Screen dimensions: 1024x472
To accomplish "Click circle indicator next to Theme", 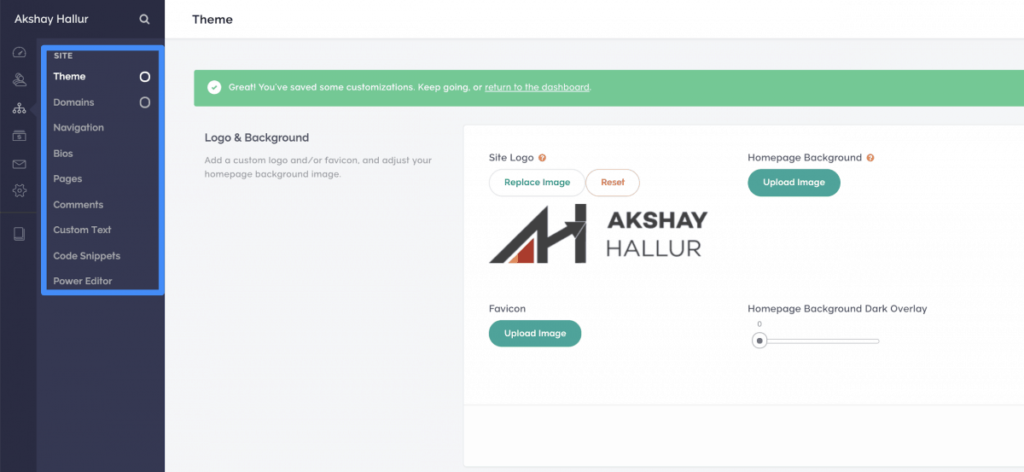I will [145, 76].
